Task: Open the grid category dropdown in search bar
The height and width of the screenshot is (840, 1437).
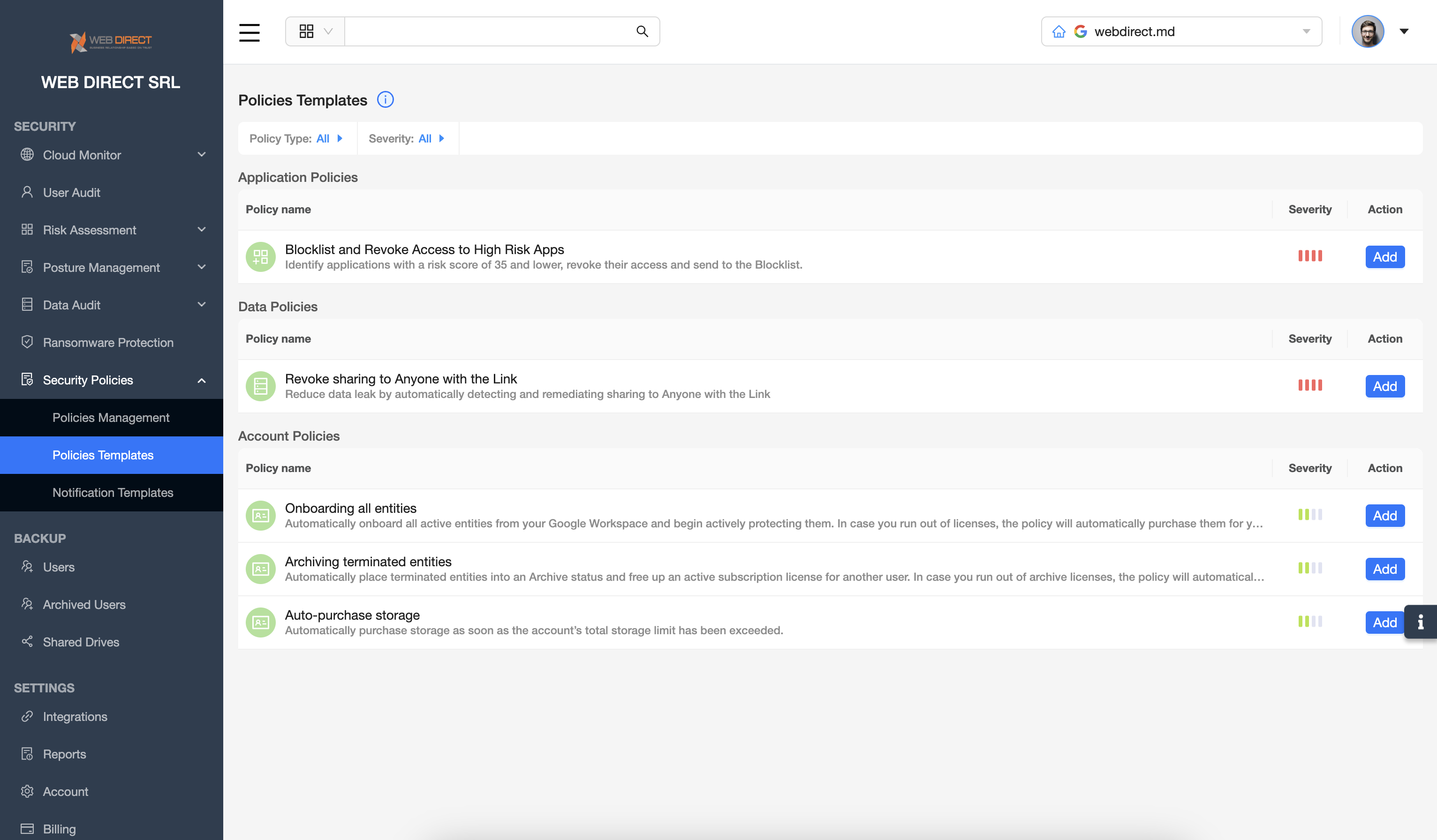Action: 315,31
